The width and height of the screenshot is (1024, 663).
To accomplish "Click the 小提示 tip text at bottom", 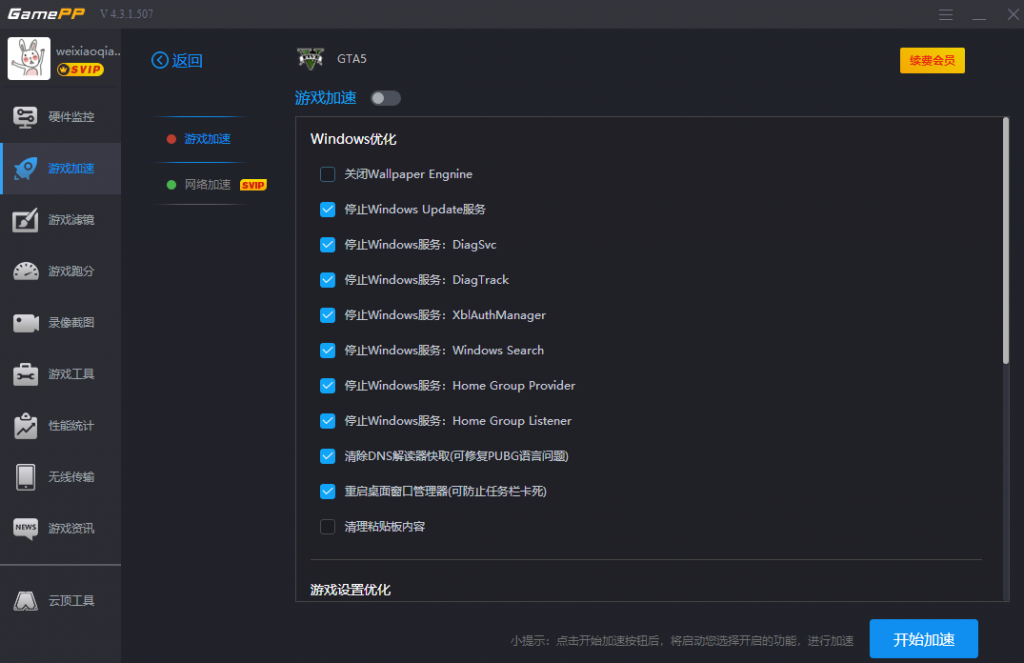I will click(x=682, y=641).
